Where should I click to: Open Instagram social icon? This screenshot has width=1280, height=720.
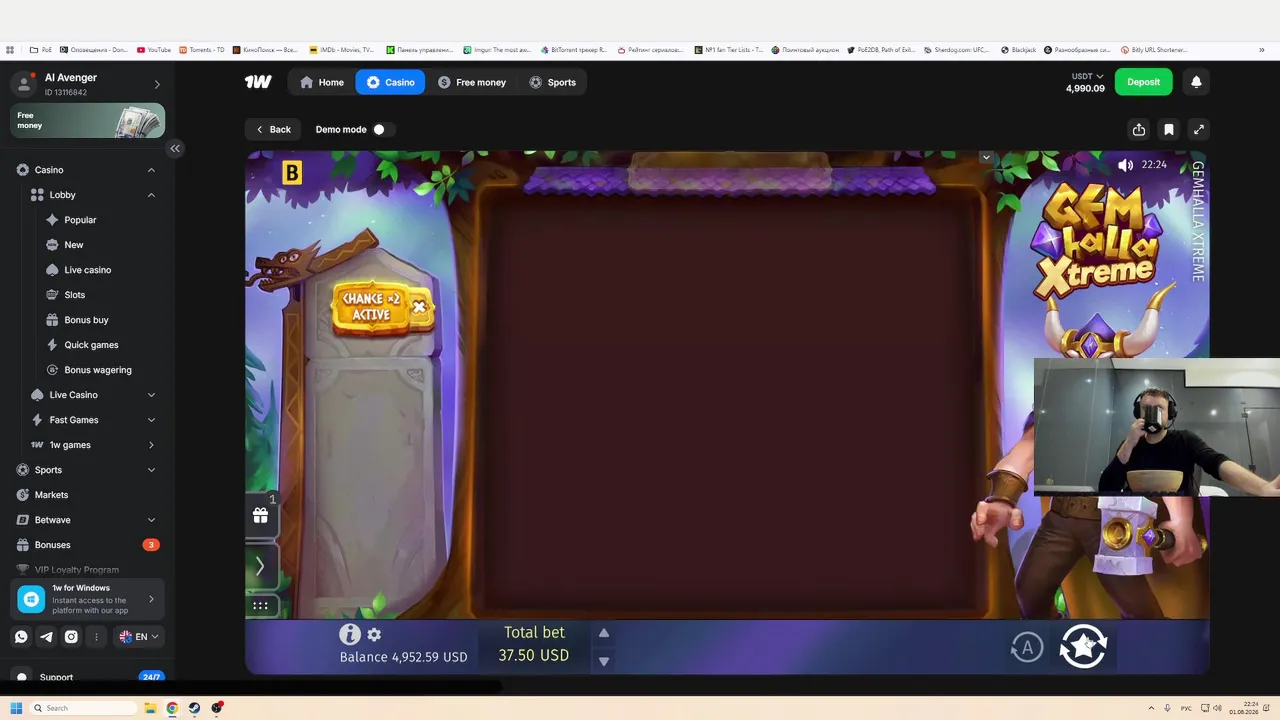coord(71,636)
